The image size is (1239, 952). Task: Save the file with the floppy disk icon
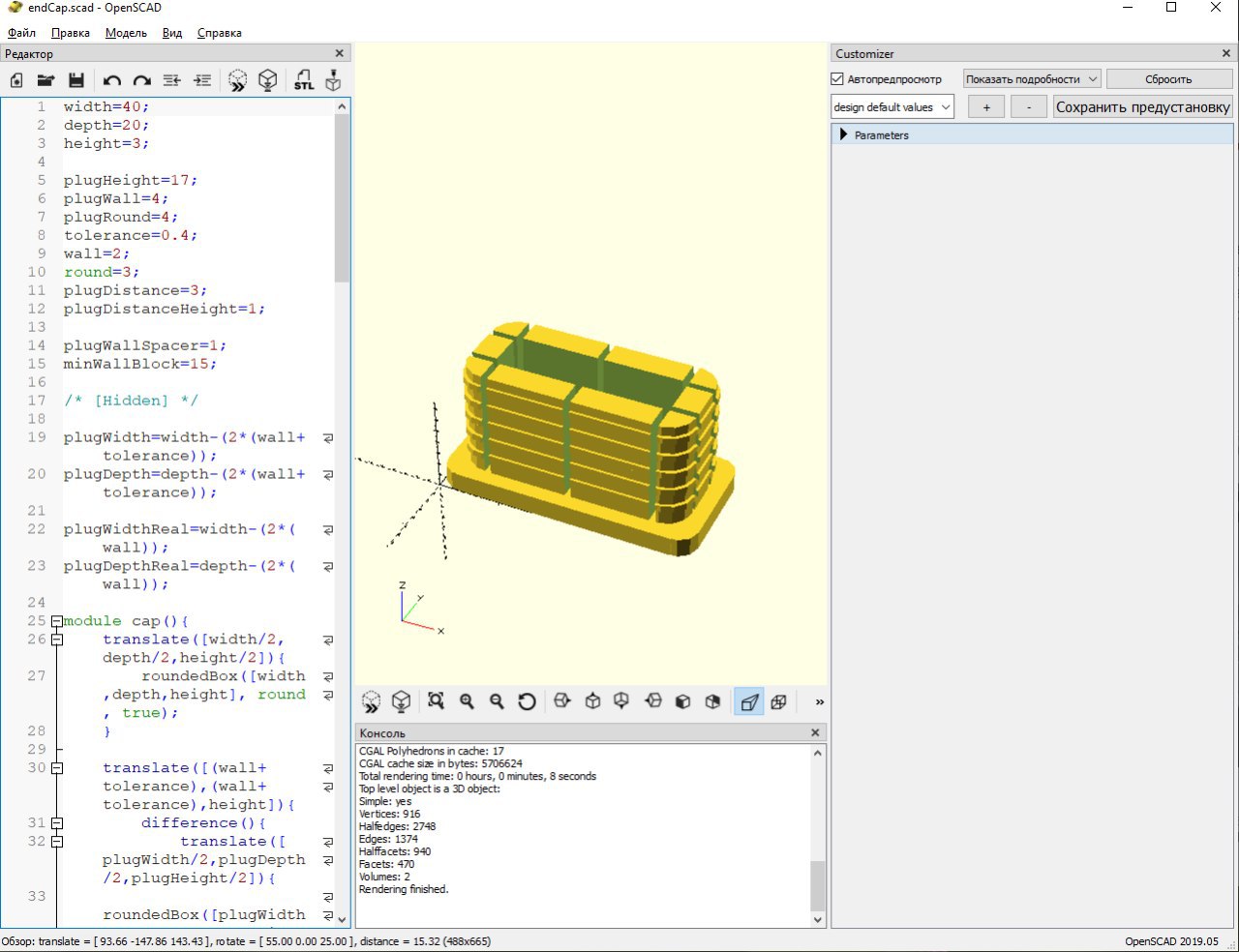(x=76, y=81)
